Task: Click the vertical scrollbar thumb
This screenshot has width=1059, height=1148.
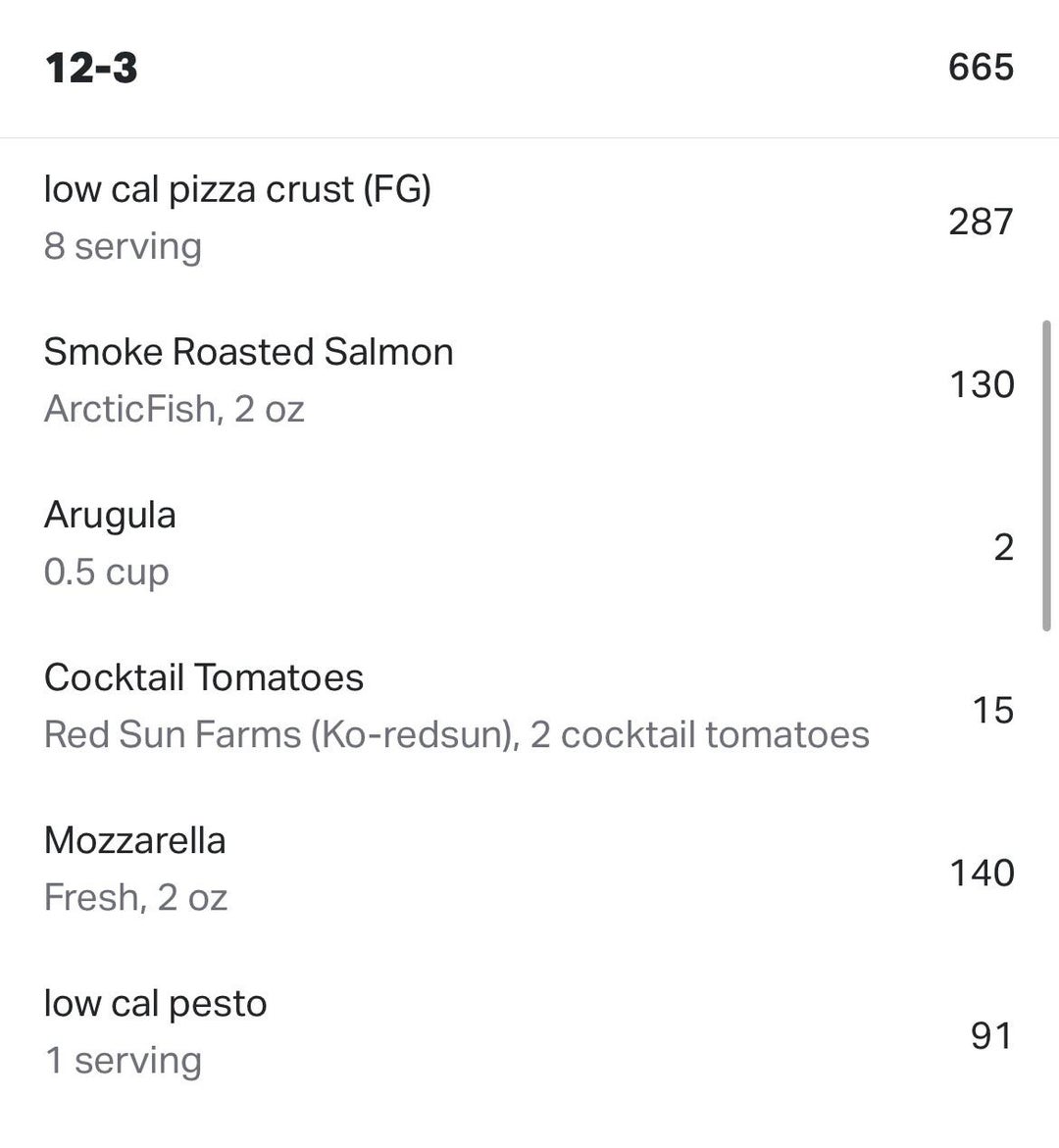Action: [x=1046, y=475]
